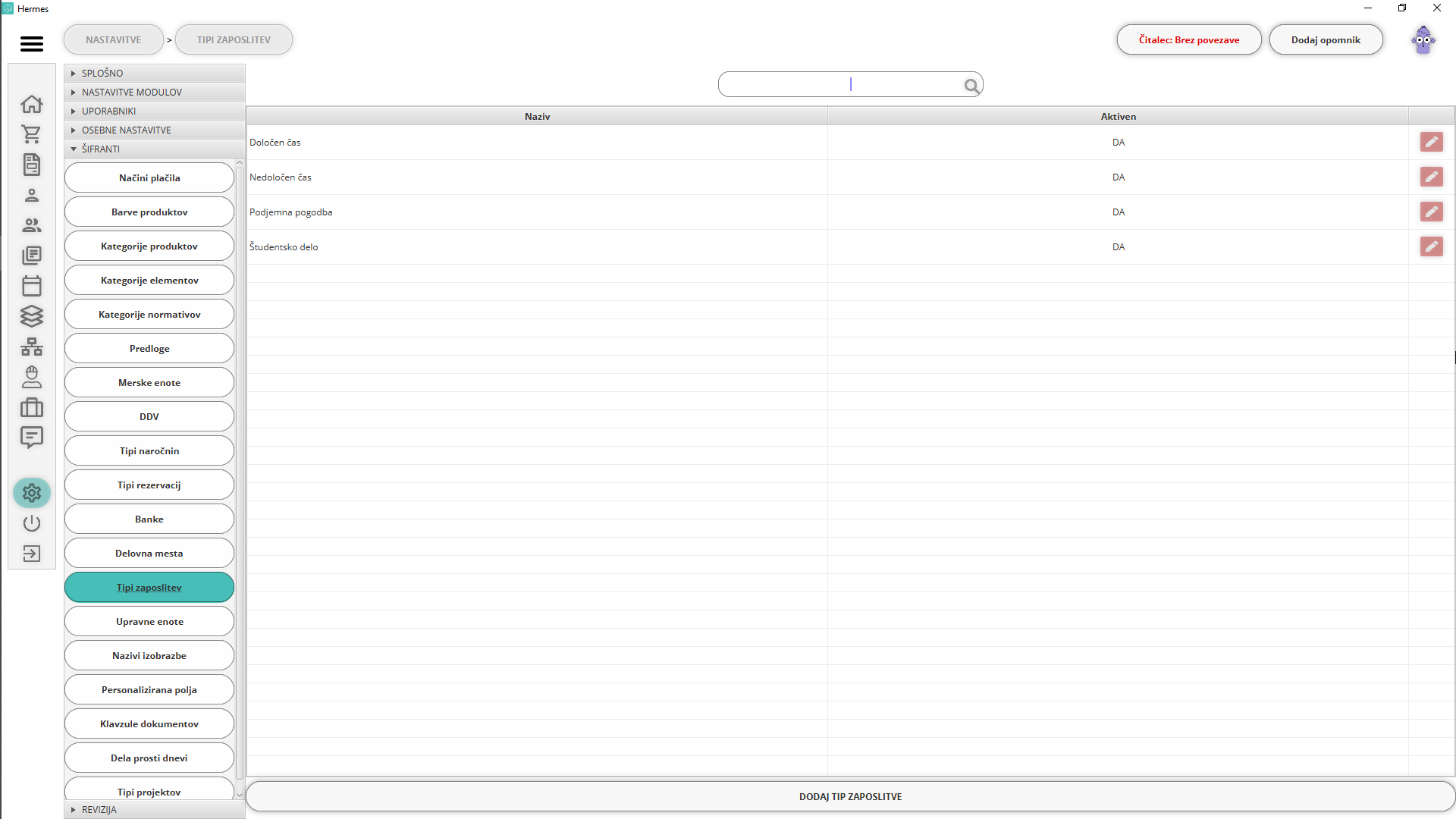The width and height of the screenshot is (1456, 819).
Task: Click the purple mascot avatar icon
Action: (x=1423, y=40)
